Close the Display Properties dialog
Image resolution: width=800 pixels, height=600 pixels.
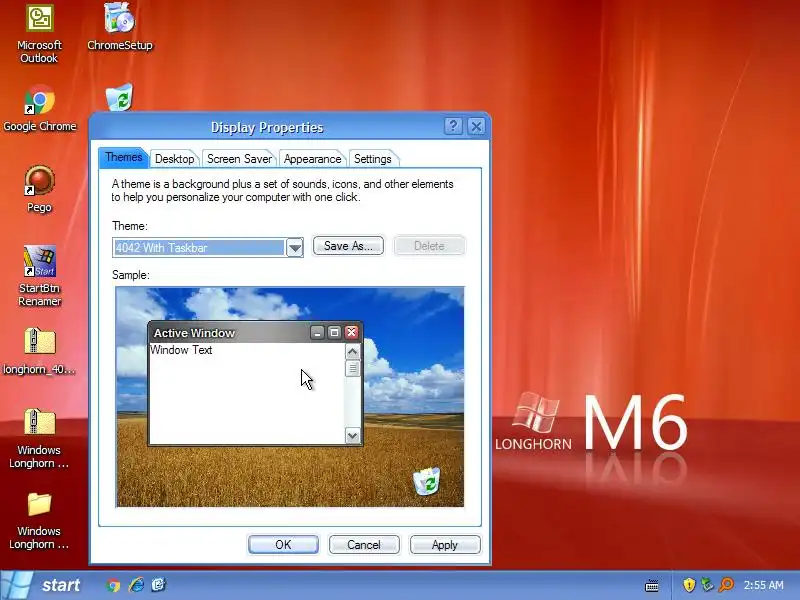coord(476,126)
